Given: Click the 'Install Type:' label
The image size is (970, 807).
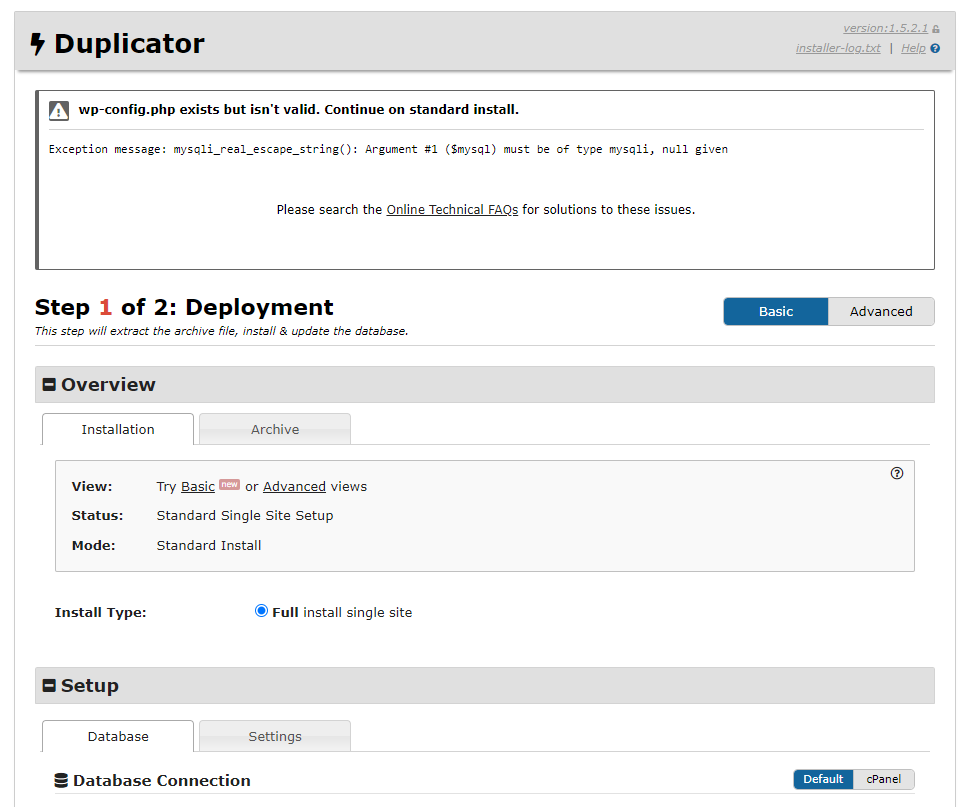Looking at the screenshot, I should (100, 612).
